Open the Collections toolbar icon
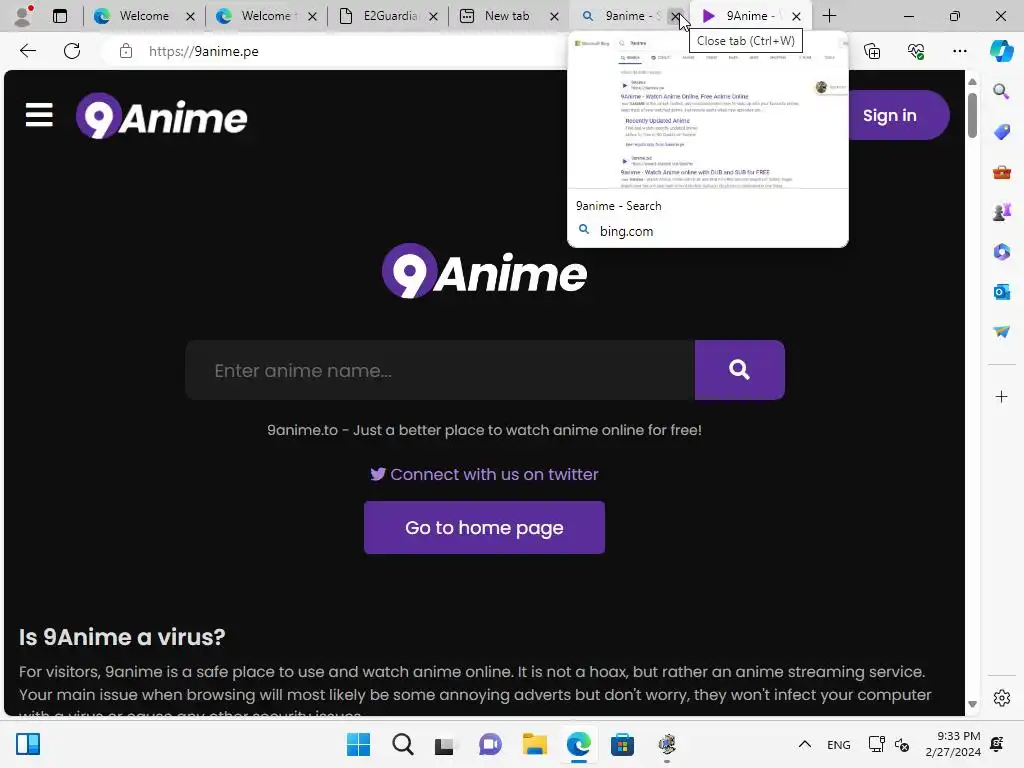Screen dimensions: 1024x768 click(872, 51)
